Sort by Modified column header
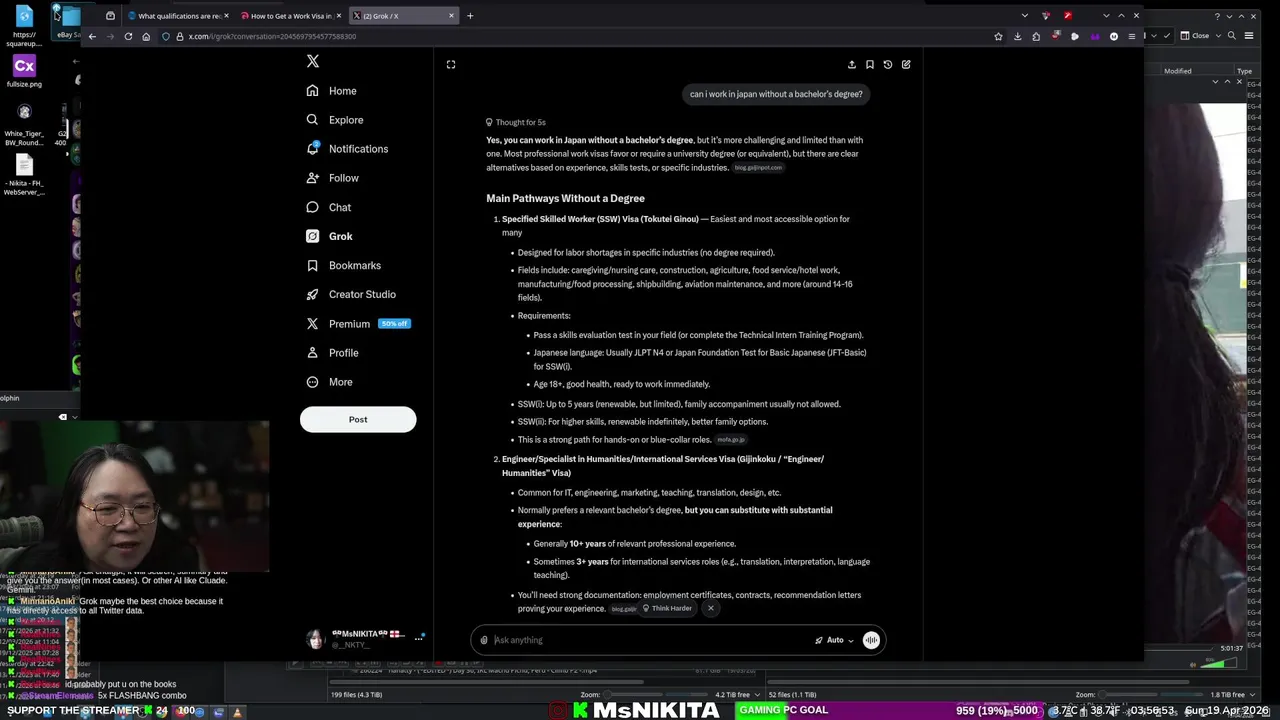The width and height of the screenshot is (1280, 720). [1178, 71]
